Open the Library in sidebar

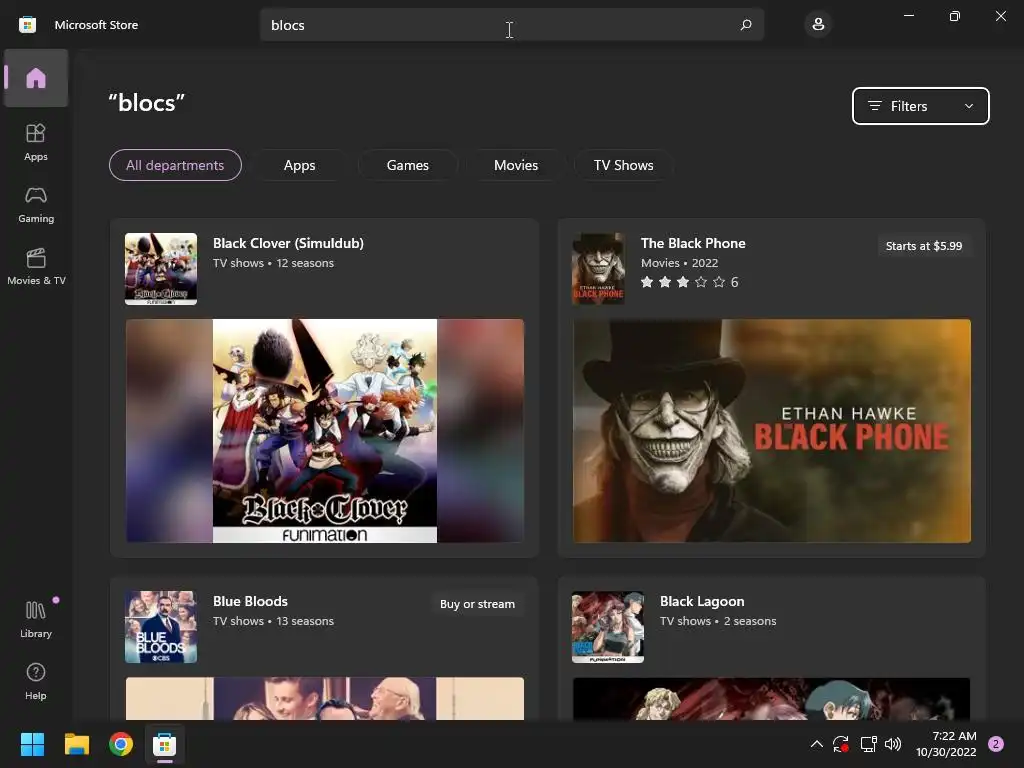36,619
